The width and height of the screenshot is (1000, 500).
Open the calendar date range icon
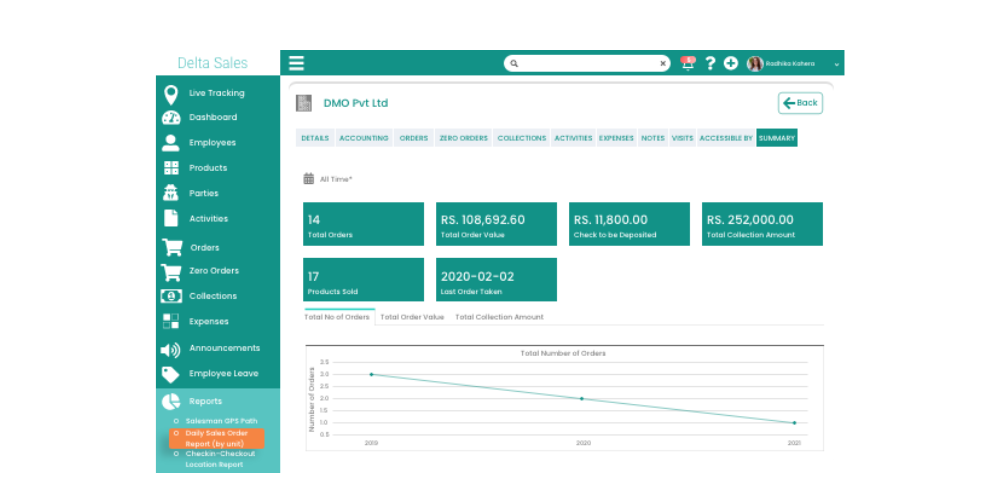click(309, 179)
